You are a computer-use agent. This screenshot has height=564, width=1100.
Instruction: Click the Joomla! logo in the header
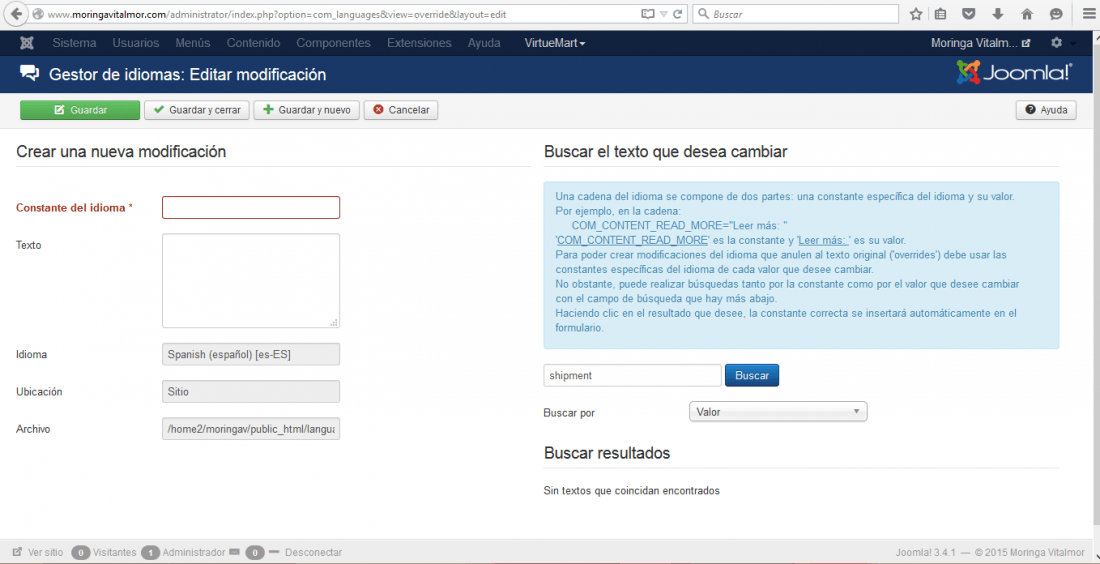pos(1014,72)
